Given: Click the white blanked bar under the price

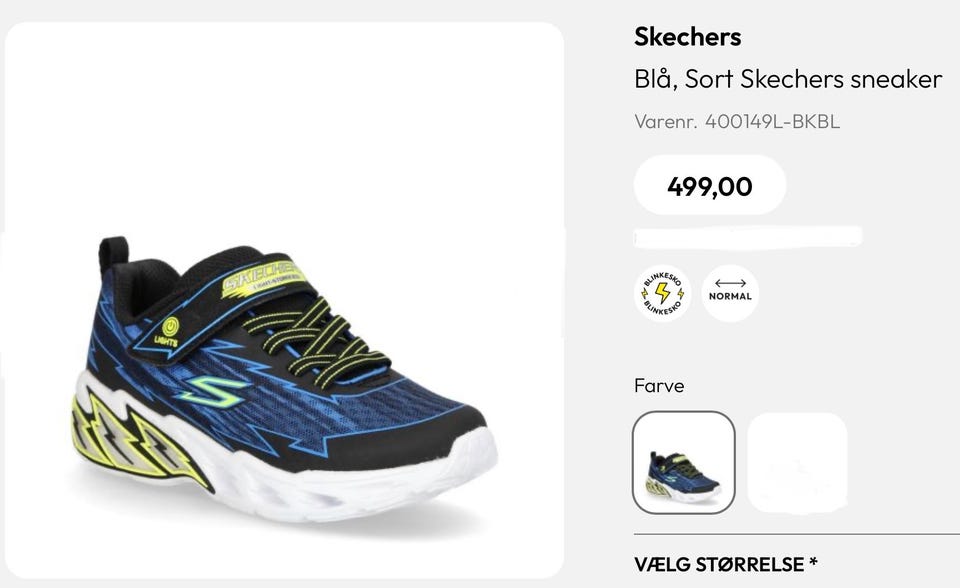Looking at the screenshot, I should point(748,236).
